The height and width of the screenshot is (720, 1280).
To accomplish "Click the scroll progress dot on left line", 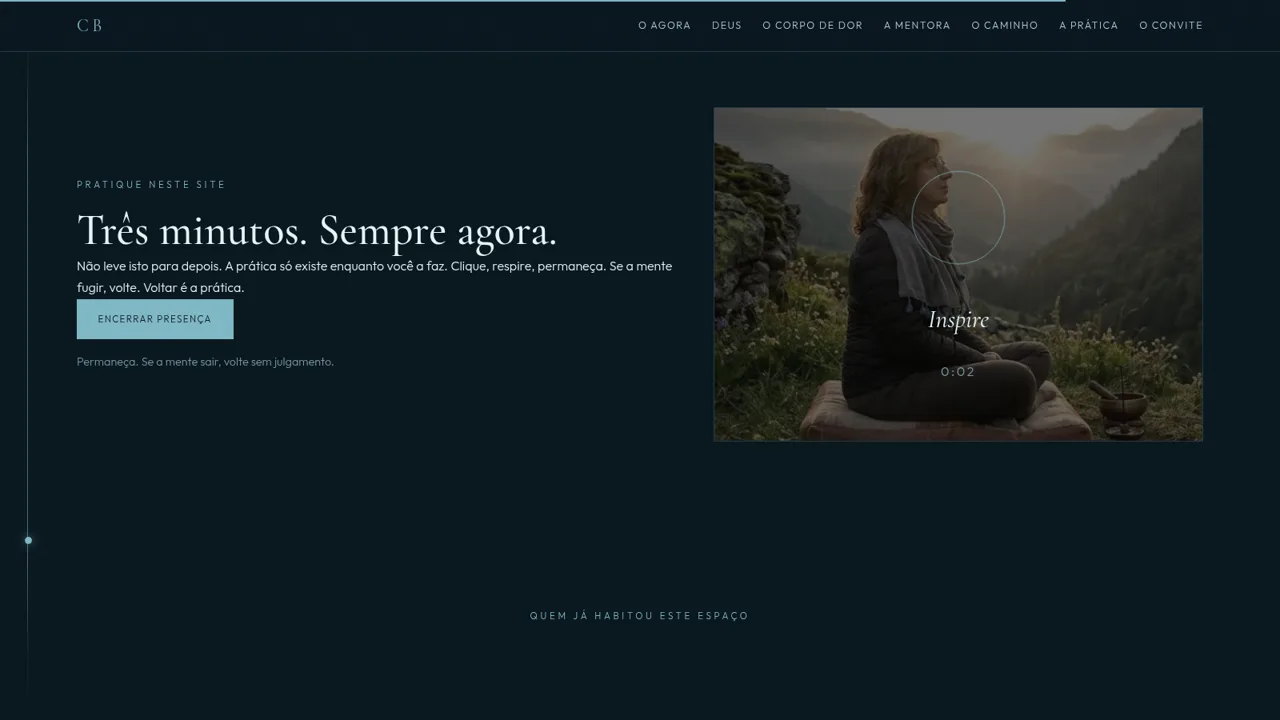I will pos(28,540).
